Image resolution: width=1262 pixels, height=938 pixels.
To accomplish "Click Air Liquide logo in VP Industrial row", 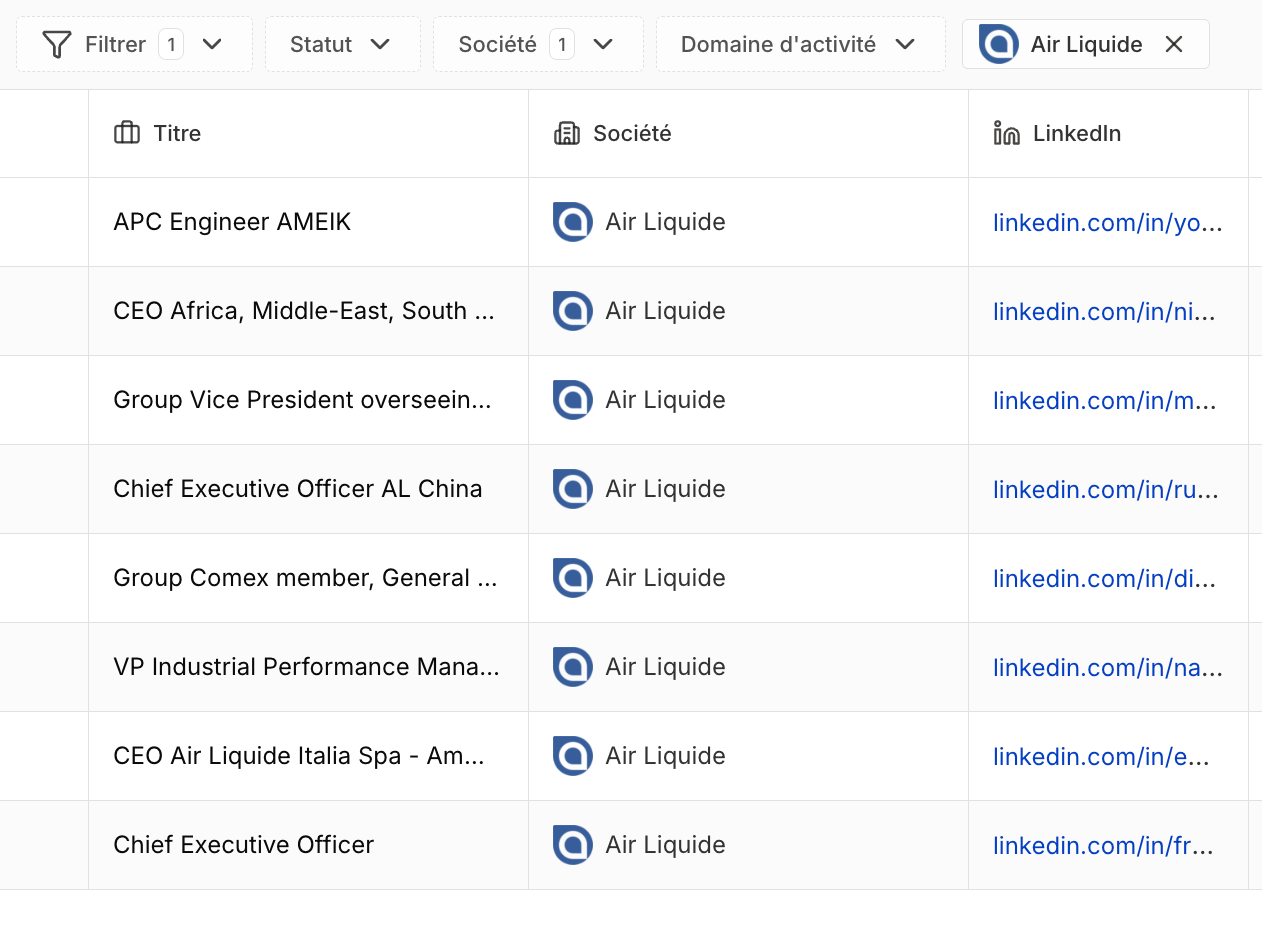I will pyautogui.click(x=573, y=667).
